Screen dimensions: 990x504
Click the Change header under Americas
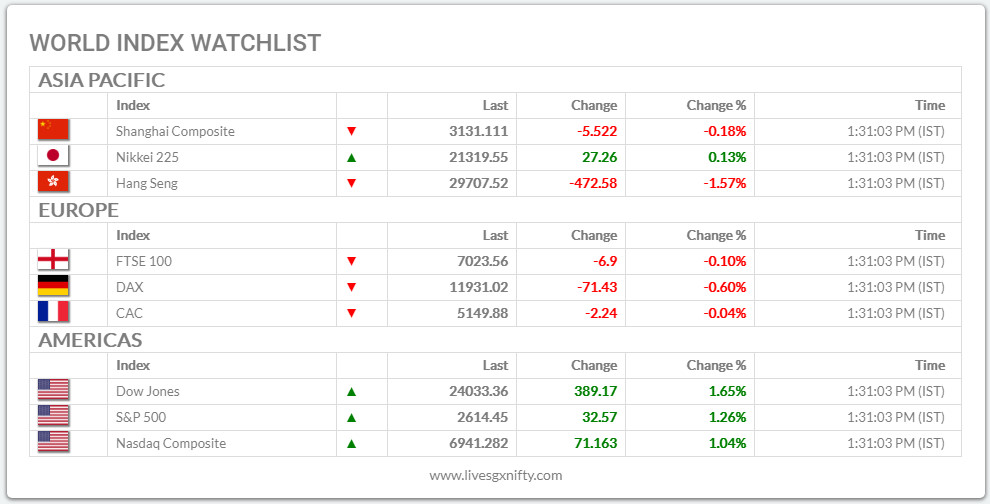[594, 366]
